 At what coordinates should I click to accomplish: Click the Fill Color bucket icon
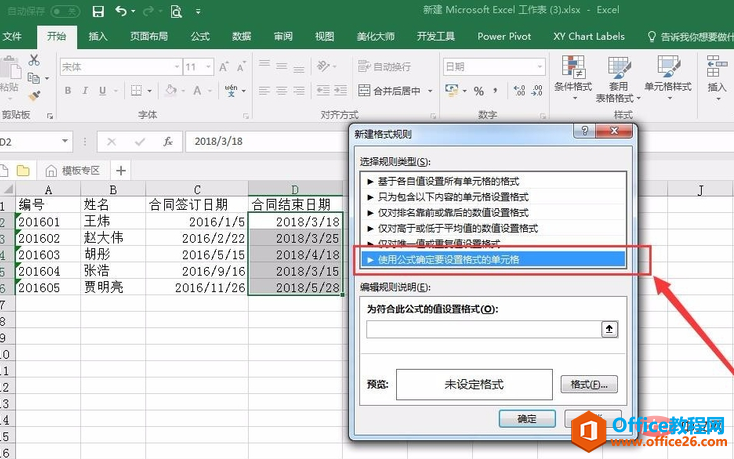171,90
